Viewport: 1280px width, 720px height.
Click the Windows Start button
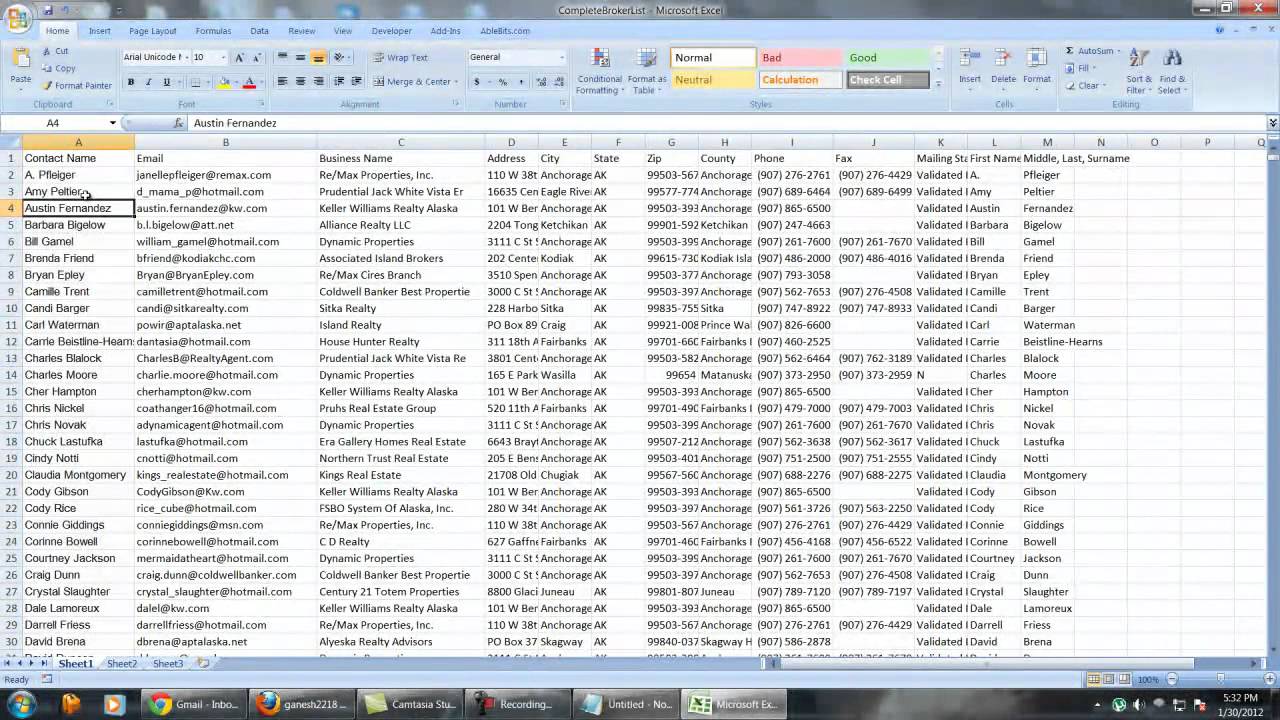(21, 704)
